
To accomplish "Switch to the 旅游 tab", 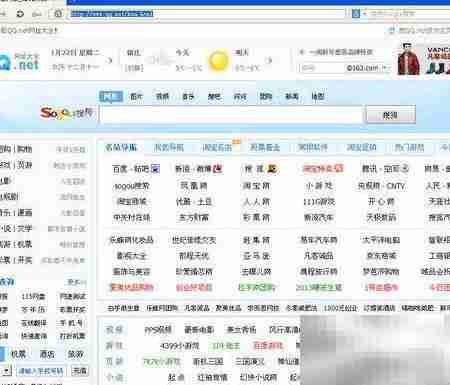I will coord(75,354).
